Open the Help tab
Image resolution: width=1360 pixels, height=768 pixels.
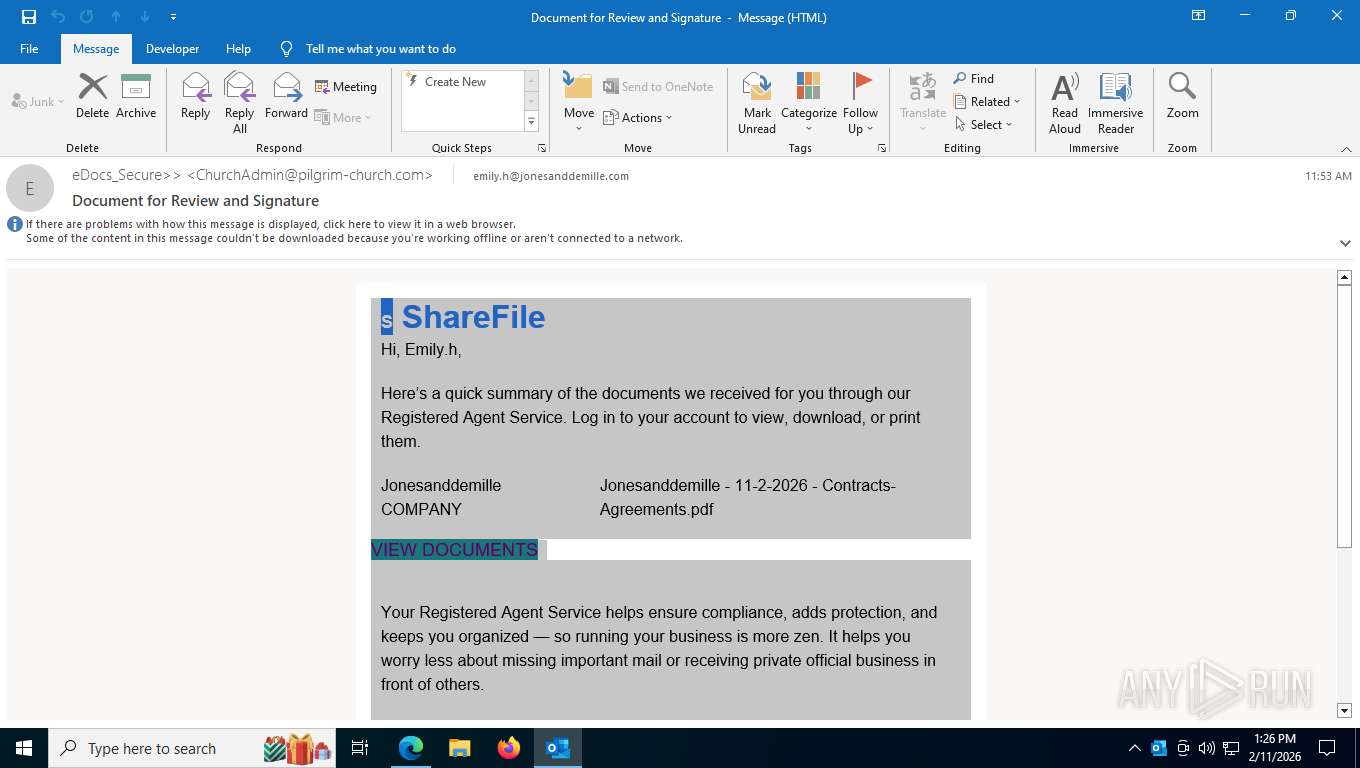pyautogui.click(x=238, y=48)
